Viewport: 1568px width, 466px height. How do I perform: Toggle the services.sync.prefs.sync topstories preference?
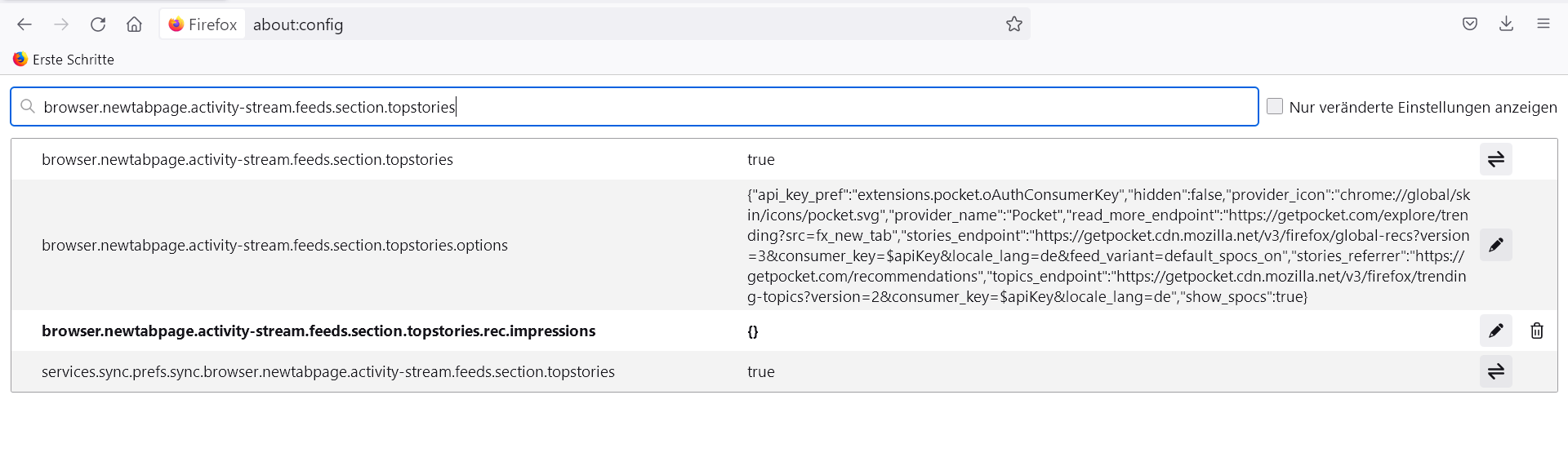point(1495,371)
